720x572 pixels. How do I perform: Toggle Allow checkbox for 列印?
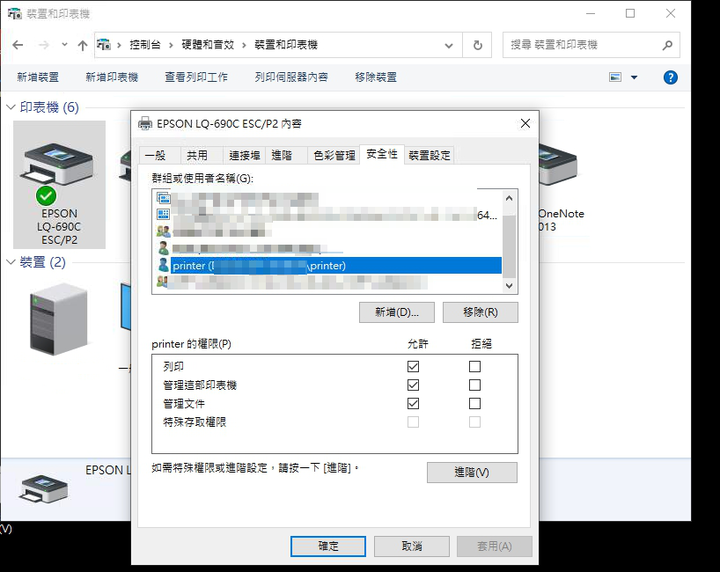click(413, 366)
